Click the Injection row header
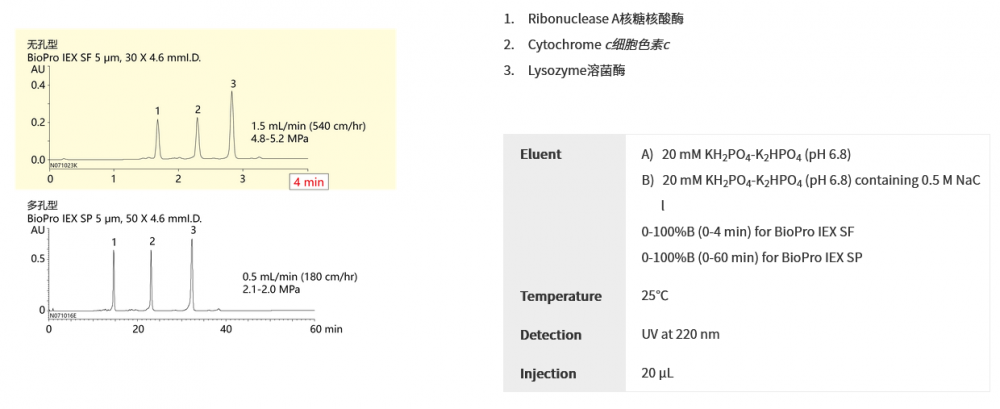1000x409 pixels. [548, 374]
